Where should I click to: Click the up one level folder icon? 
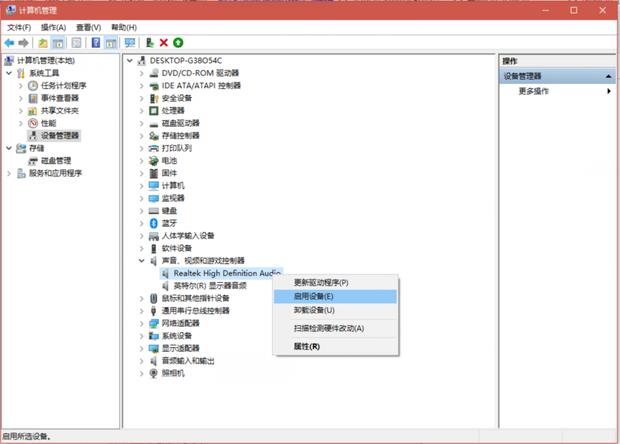[x=43, y=43]
